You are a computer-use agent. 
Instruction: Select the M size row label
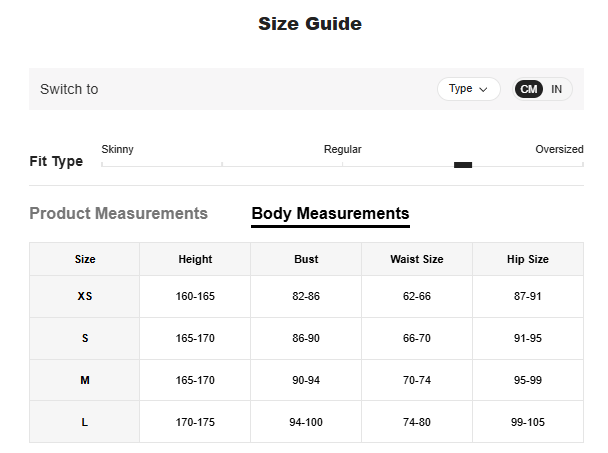(x=85, y=381)
